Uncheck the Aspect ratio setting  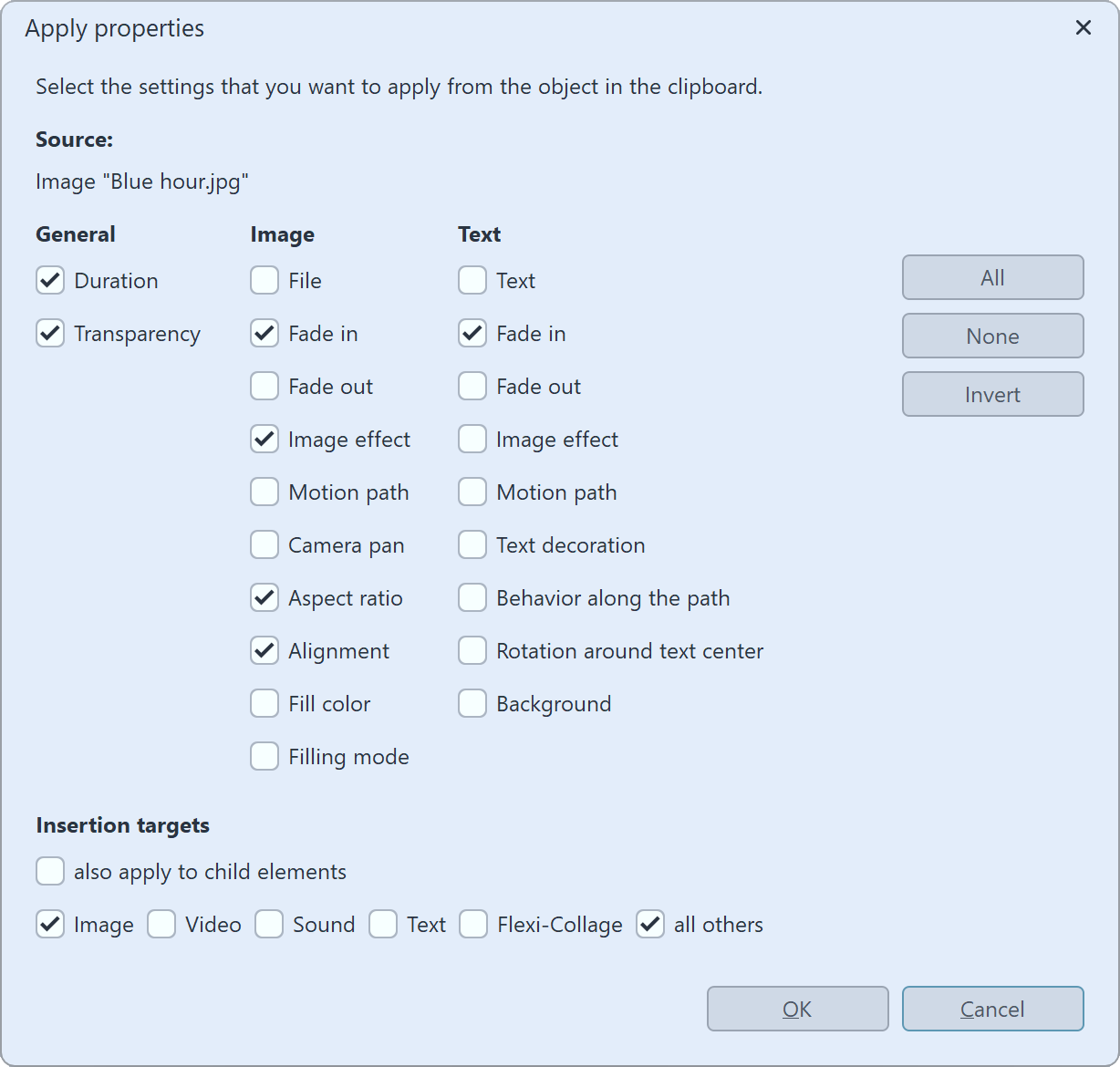pos(264,597)
